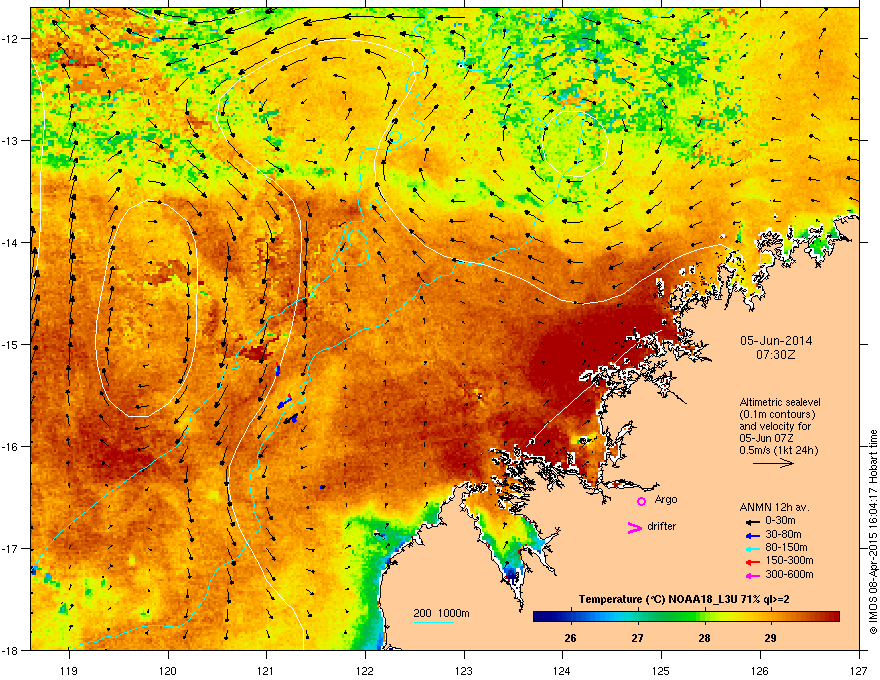
Task: Click the '200 1000m' depth contour label
Action: pyautogui.click(x=442, y=613)
